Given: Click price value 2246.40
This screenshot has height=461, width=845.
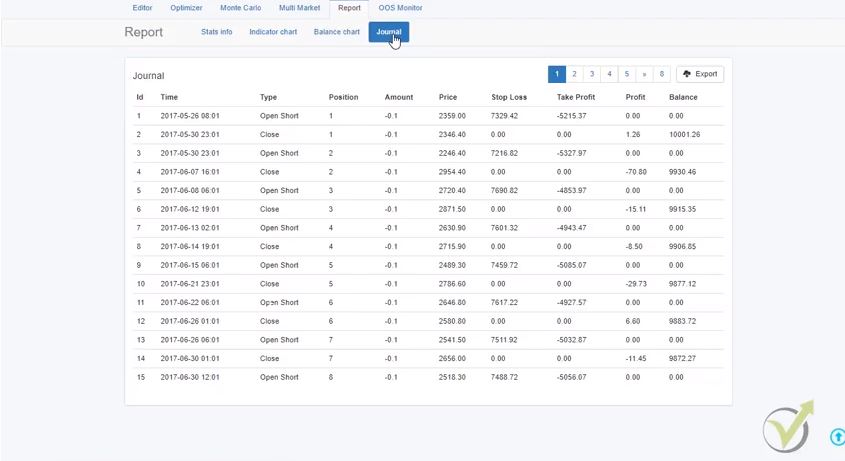Looking at the screenshot, I should click(452, 153).
